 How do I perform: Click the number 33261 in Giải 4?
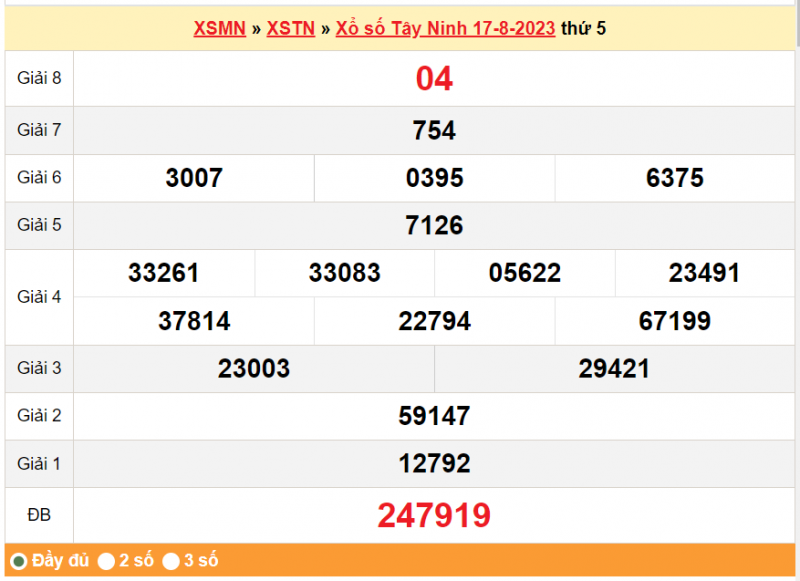click(x=164, y=273)
